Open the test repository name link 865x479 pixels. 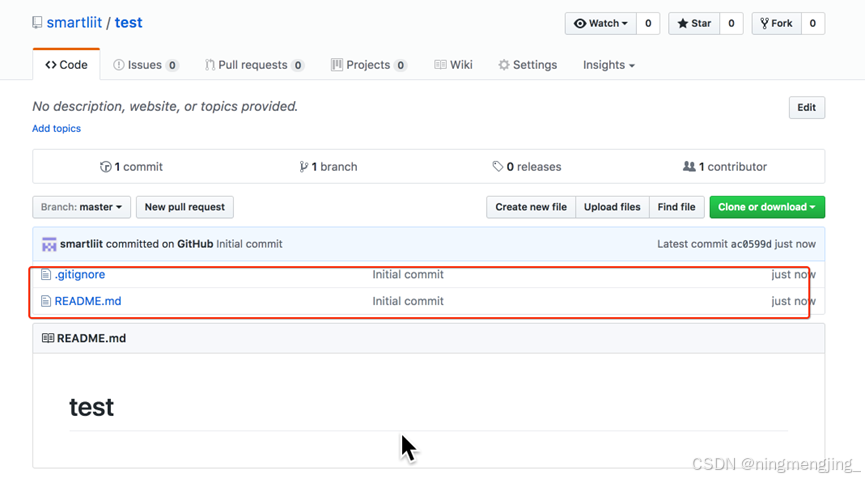tap(129, 23)
